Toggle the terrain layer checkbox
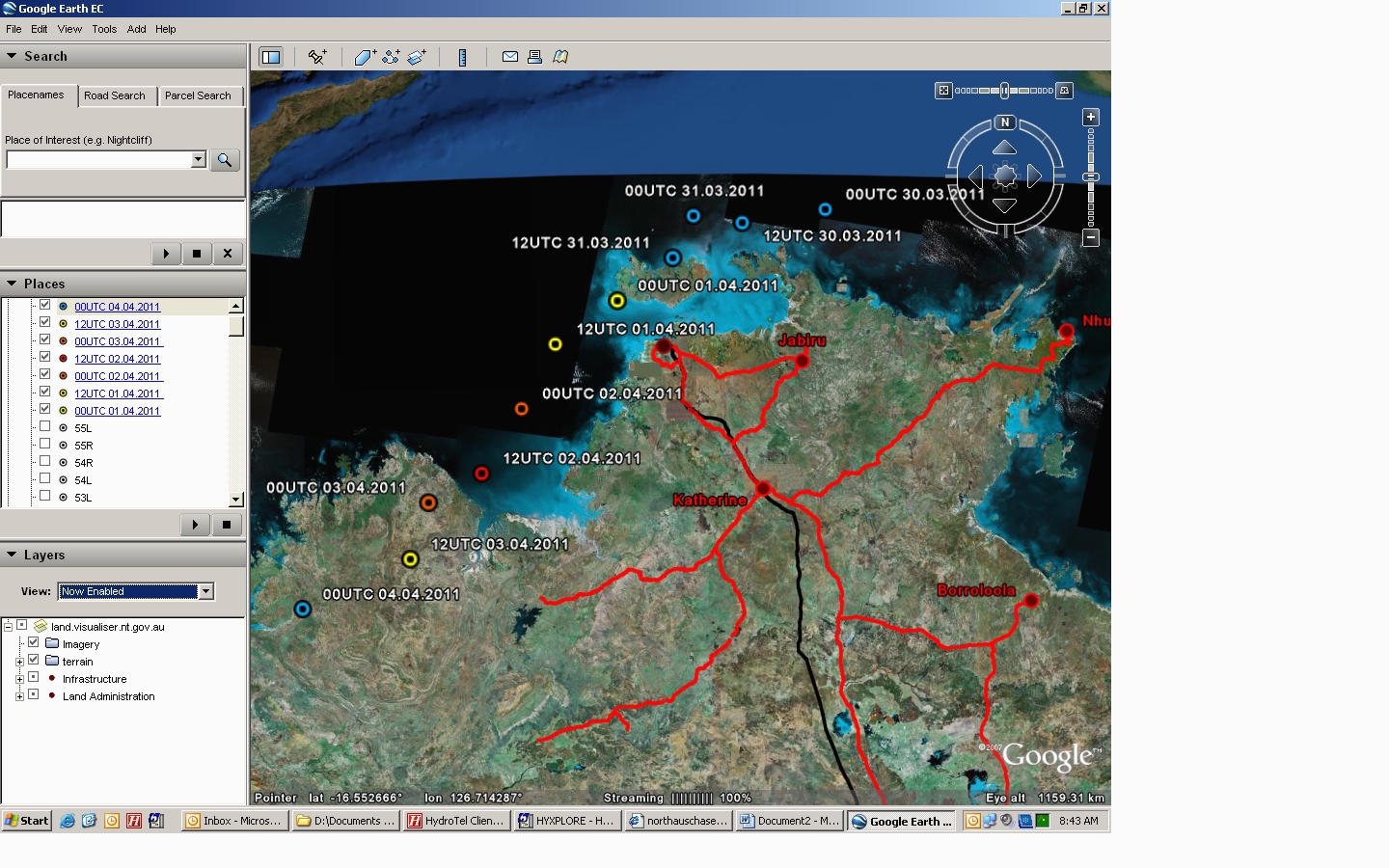1389x868 pixels. 33,660
